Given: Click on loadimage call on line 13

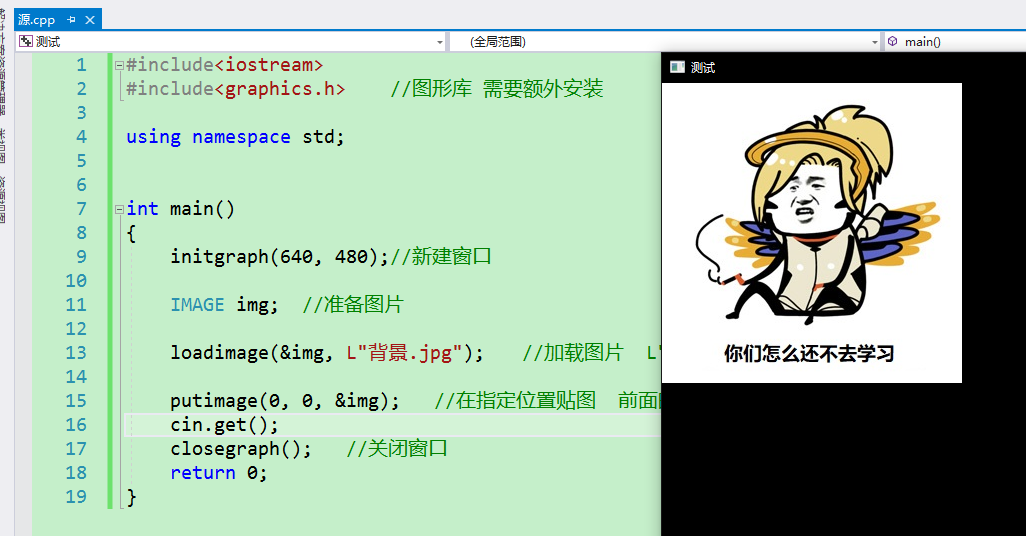Looking at the screenshot, I should pos(327,353).
